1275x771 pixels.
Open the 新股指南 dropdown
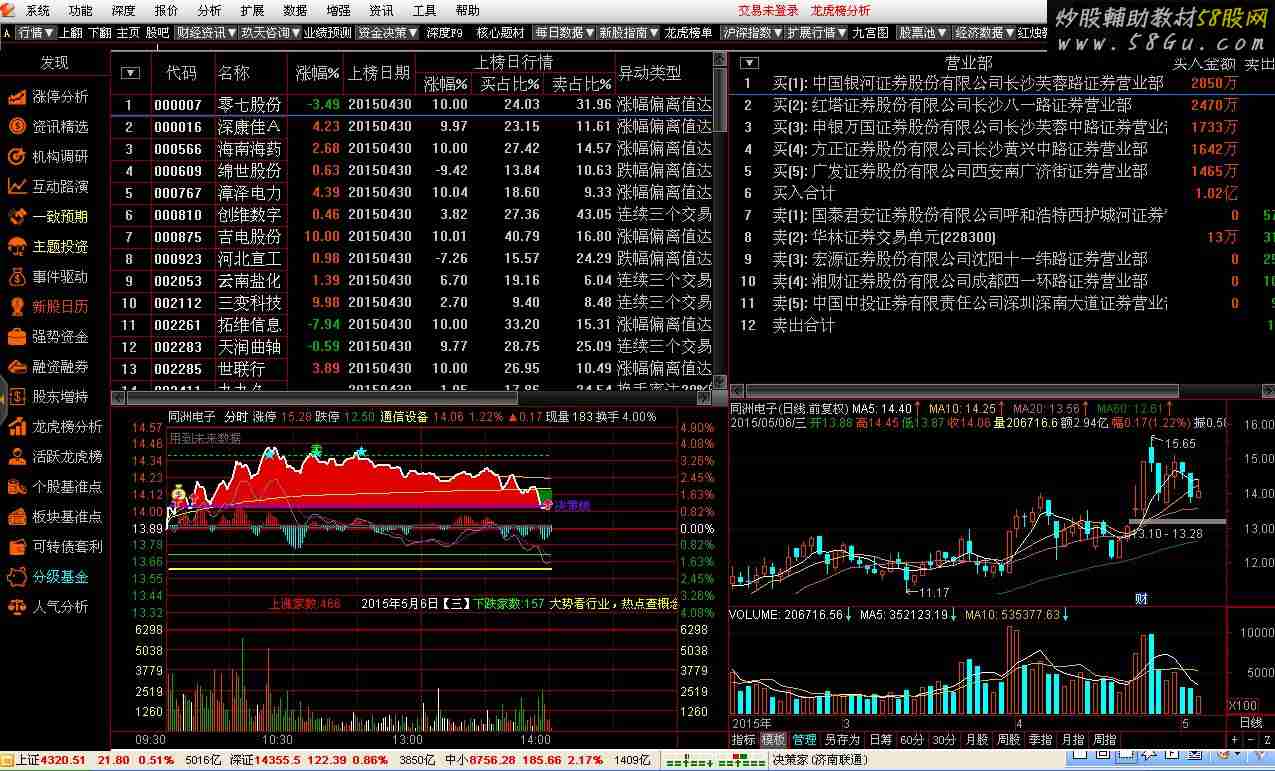(x=629, y=33)
